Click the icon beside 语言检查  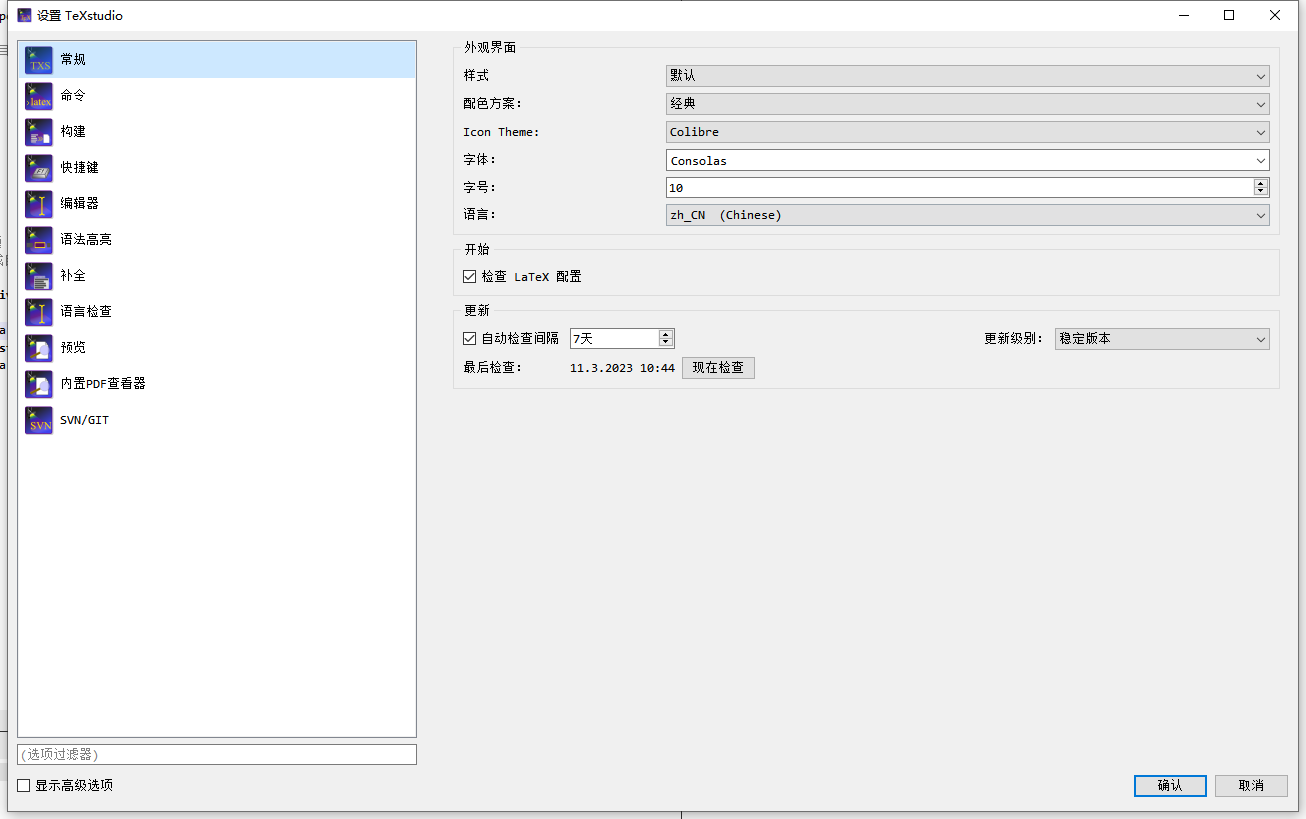click(39, 311)
